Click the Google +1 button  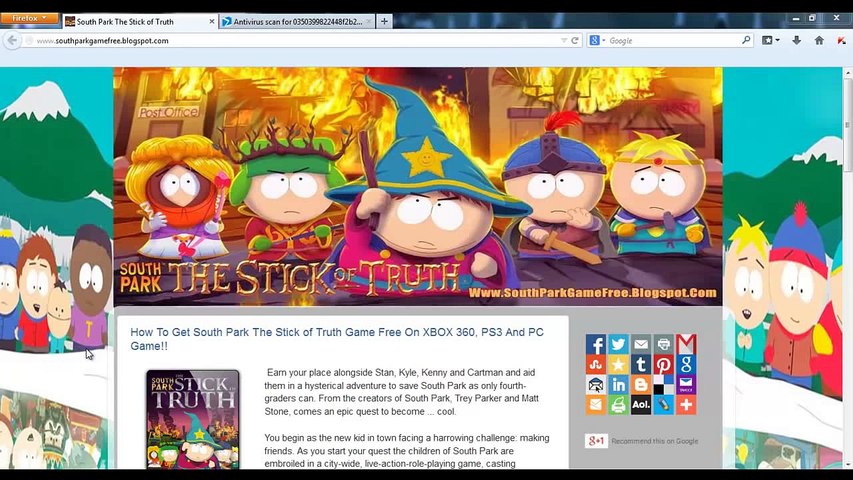(x=596, y=441)
